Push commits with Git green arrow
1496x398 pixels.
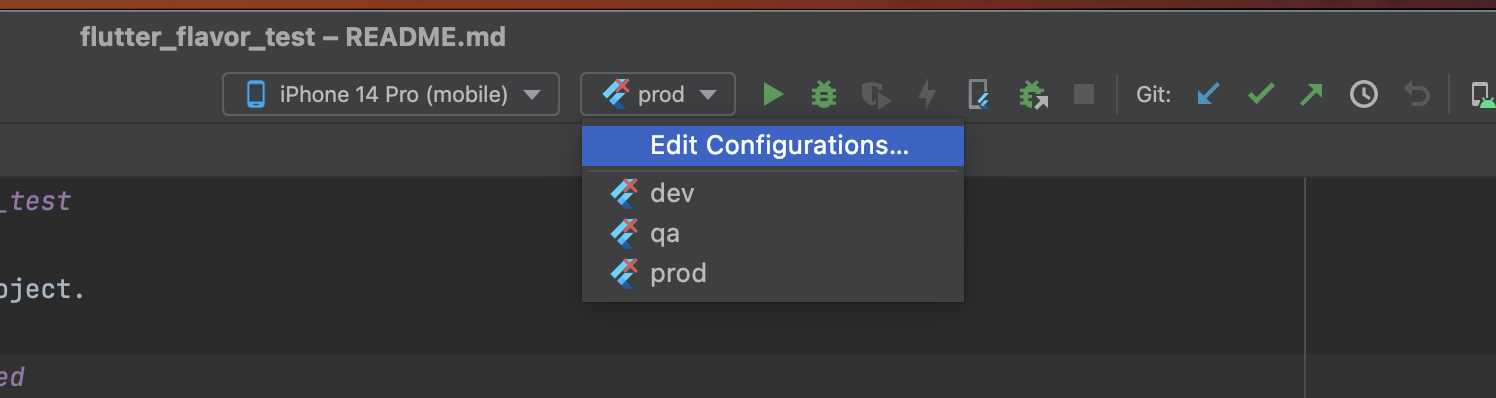(1311, 95)
